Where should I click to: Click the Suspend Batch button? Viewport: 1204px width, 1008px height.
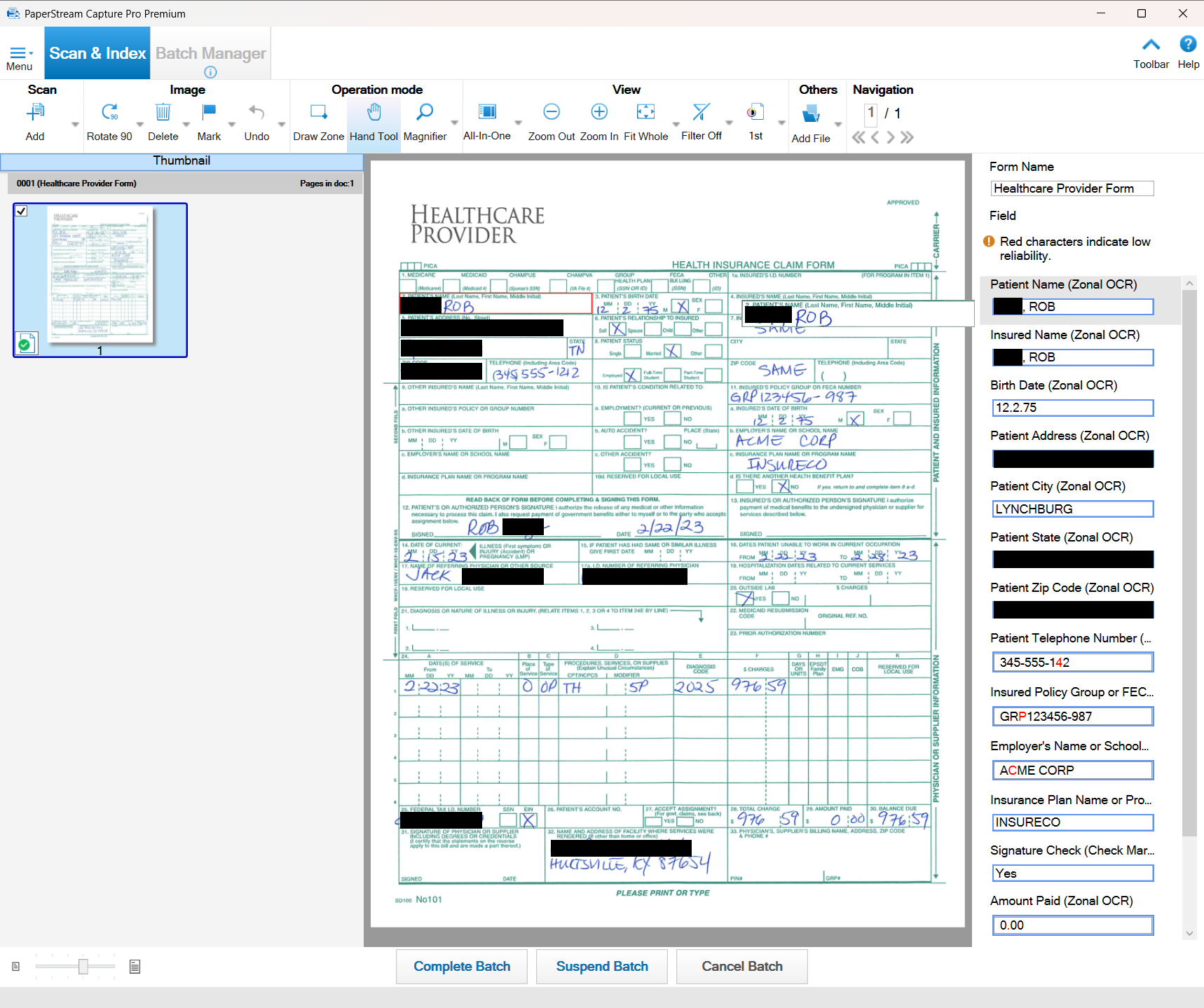[602, 967]
